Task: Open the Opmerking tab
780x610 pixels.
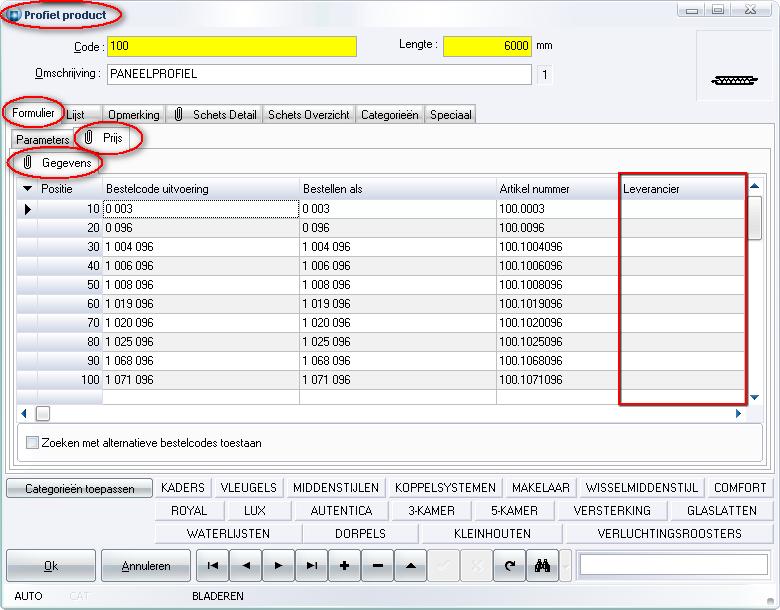Action: pos(134,115)
